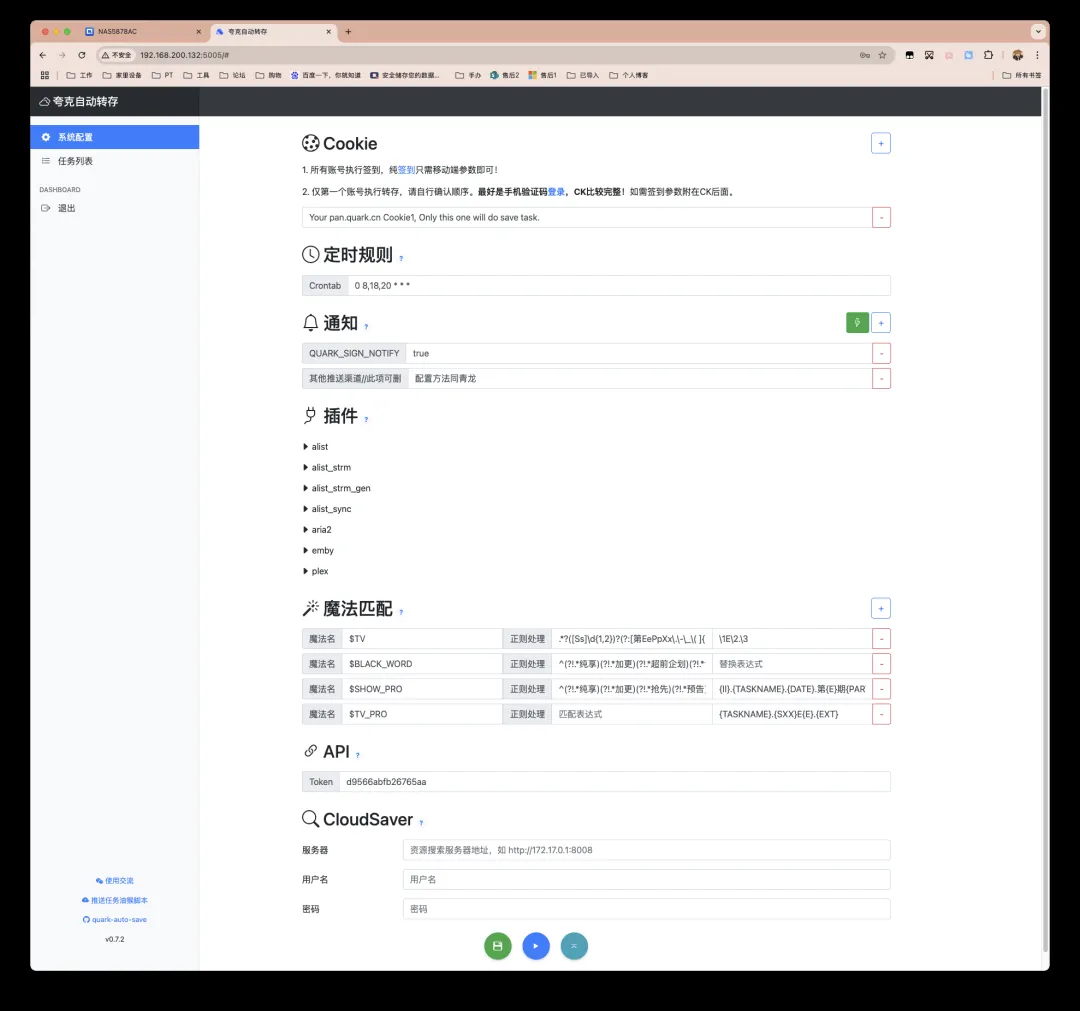Click the teal scroll-to-top button
The height and width of the screenshot is (1011, 1080).
[574, 946]
